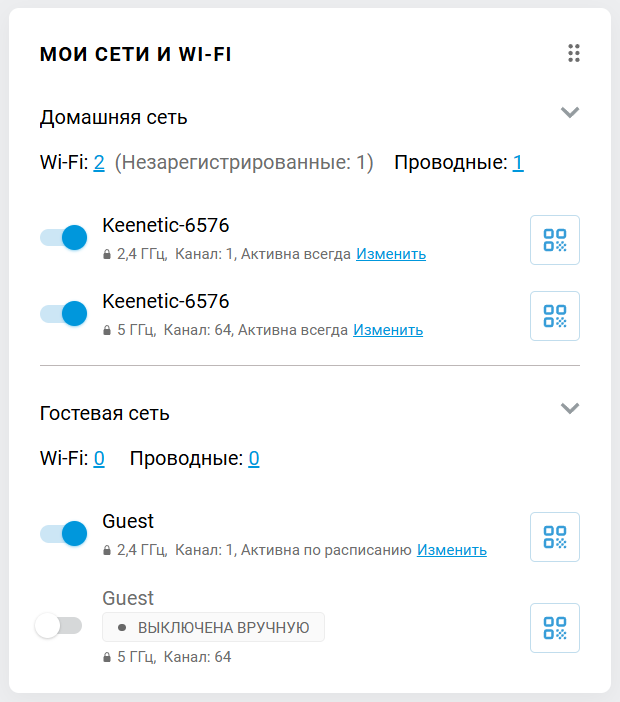Disable the 2.4 GHz Keenetic-6576 network
The width and height of the screenshot is (620, 702).
(x=64, y=238)
